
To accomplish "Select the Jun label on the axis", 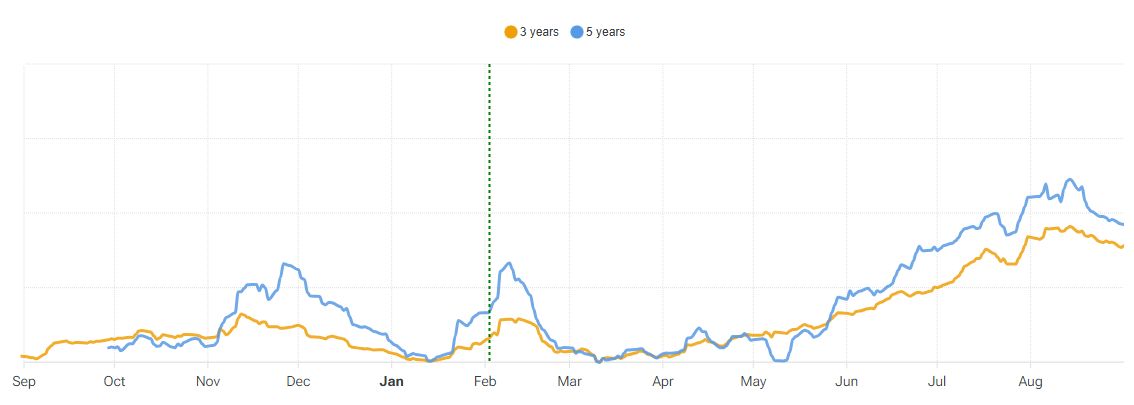I will pos(846,381).
